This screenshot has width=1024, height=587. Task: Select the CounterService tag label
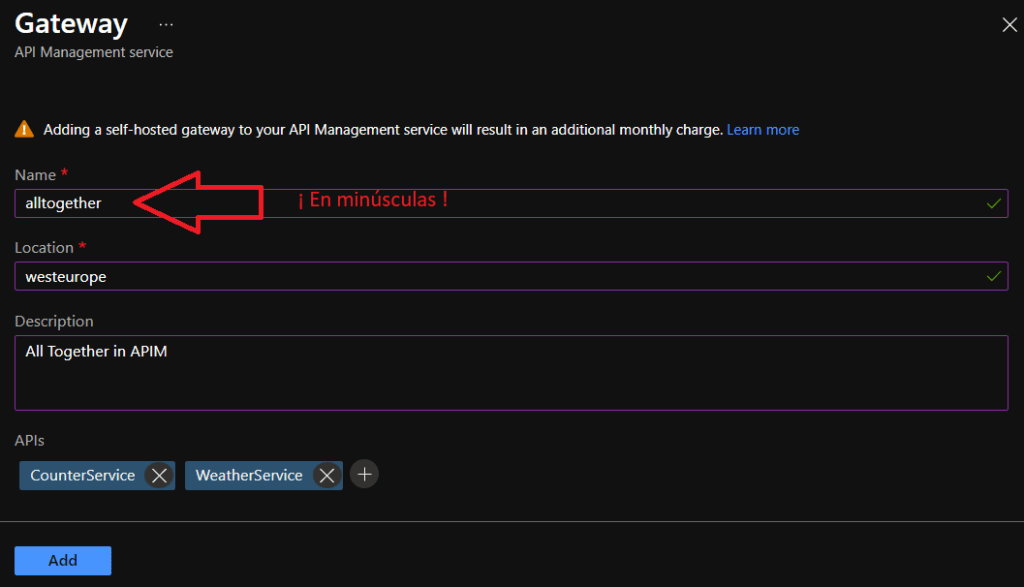83,475
